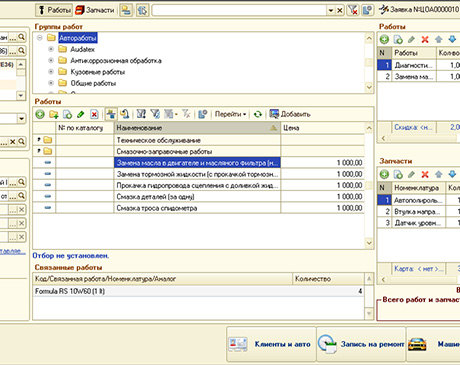This screenshot has width=460, height=365.
Task: Select row Прокачка гидропровода сцепления
Action: 197,185
